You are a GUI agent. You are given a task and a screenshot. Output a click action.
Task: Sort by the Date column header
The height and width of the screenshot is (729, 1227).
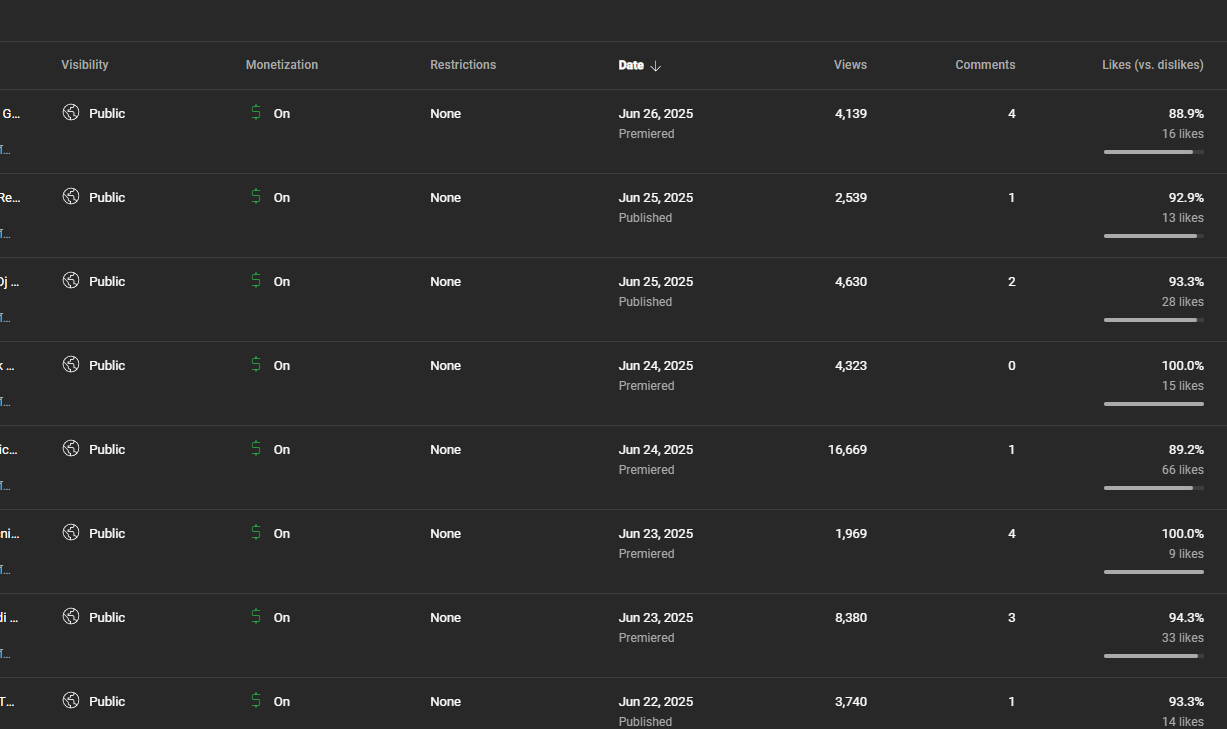(x=631, y=65)
